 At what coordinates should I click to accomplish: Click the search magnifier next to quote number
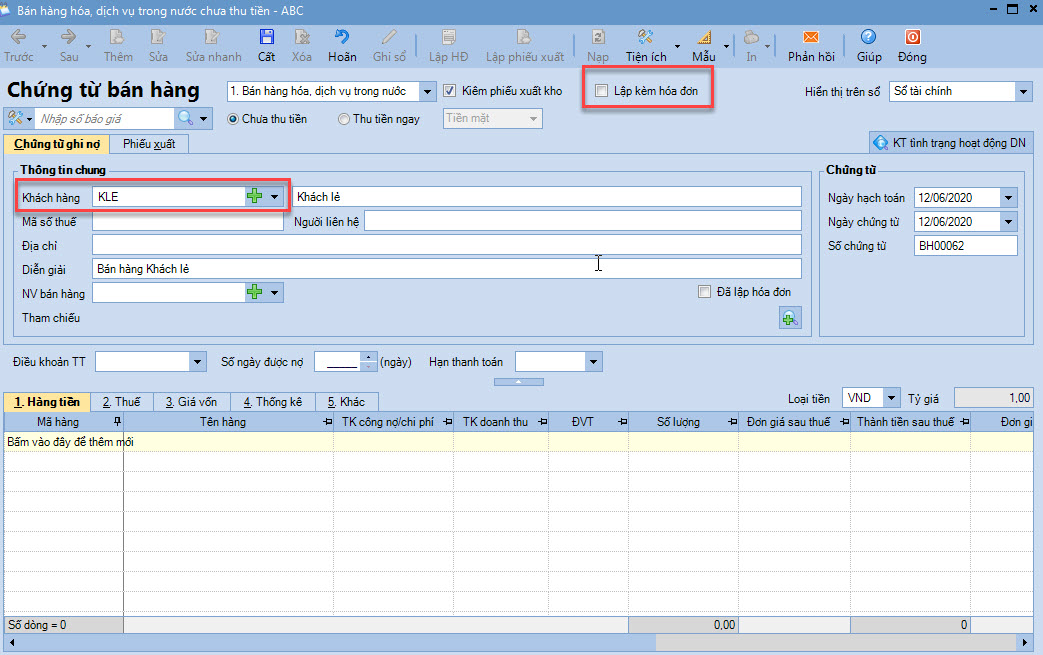[x=185, y=118]
